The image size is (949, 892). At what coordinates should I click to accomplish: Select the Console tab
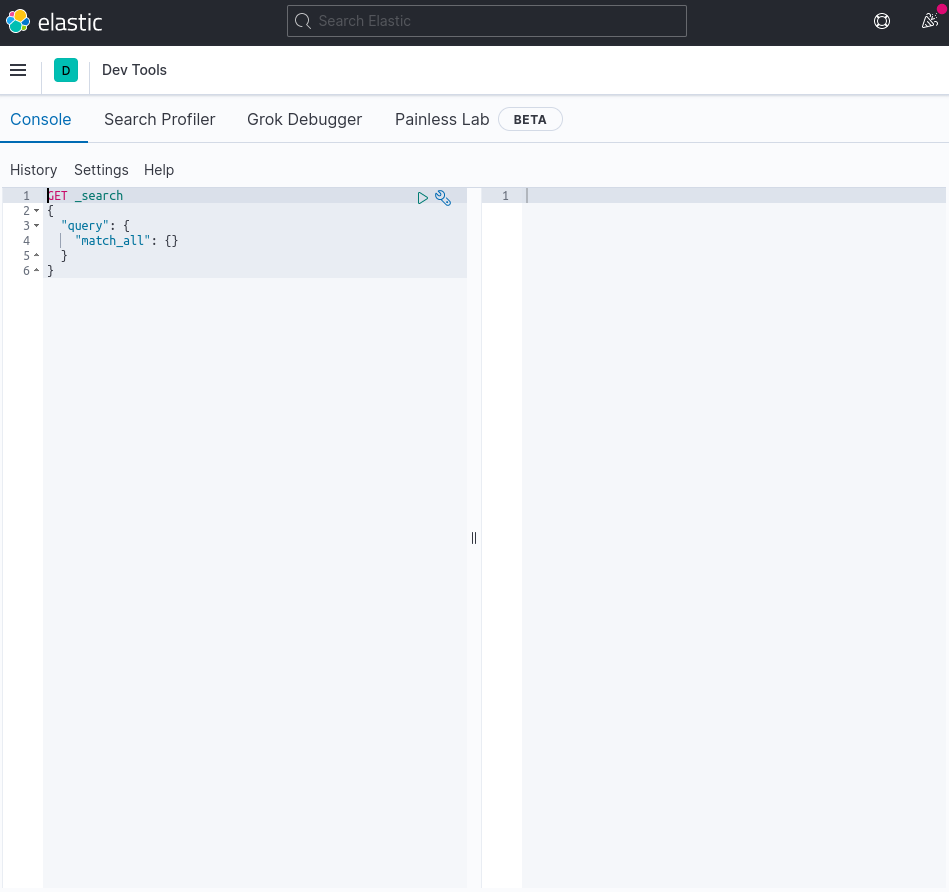click(x=41, y=119)
